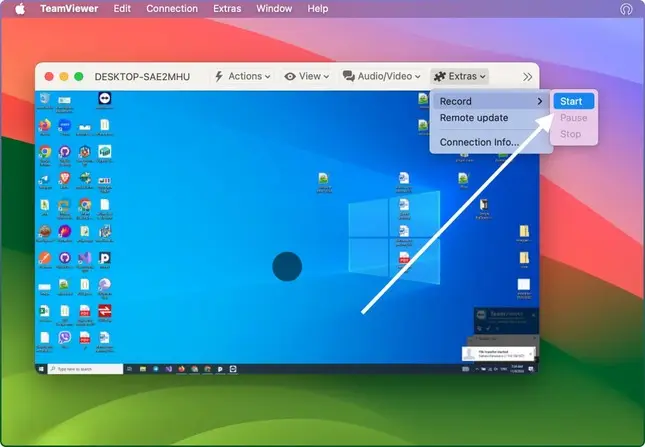645x447 pixels.
Task: Select the Viber desktop shortcut
Action: [x=65, y=340]
